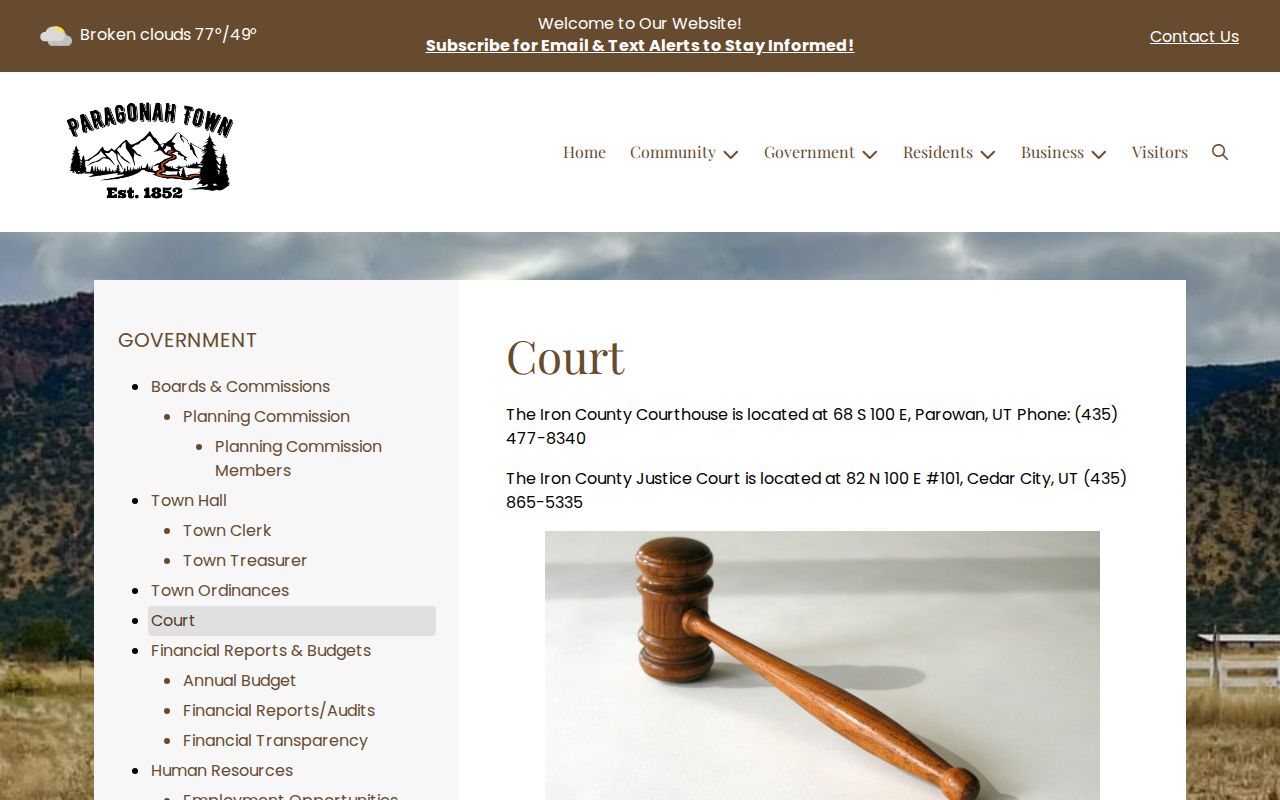Open the Business menu label

(1052, 152)
